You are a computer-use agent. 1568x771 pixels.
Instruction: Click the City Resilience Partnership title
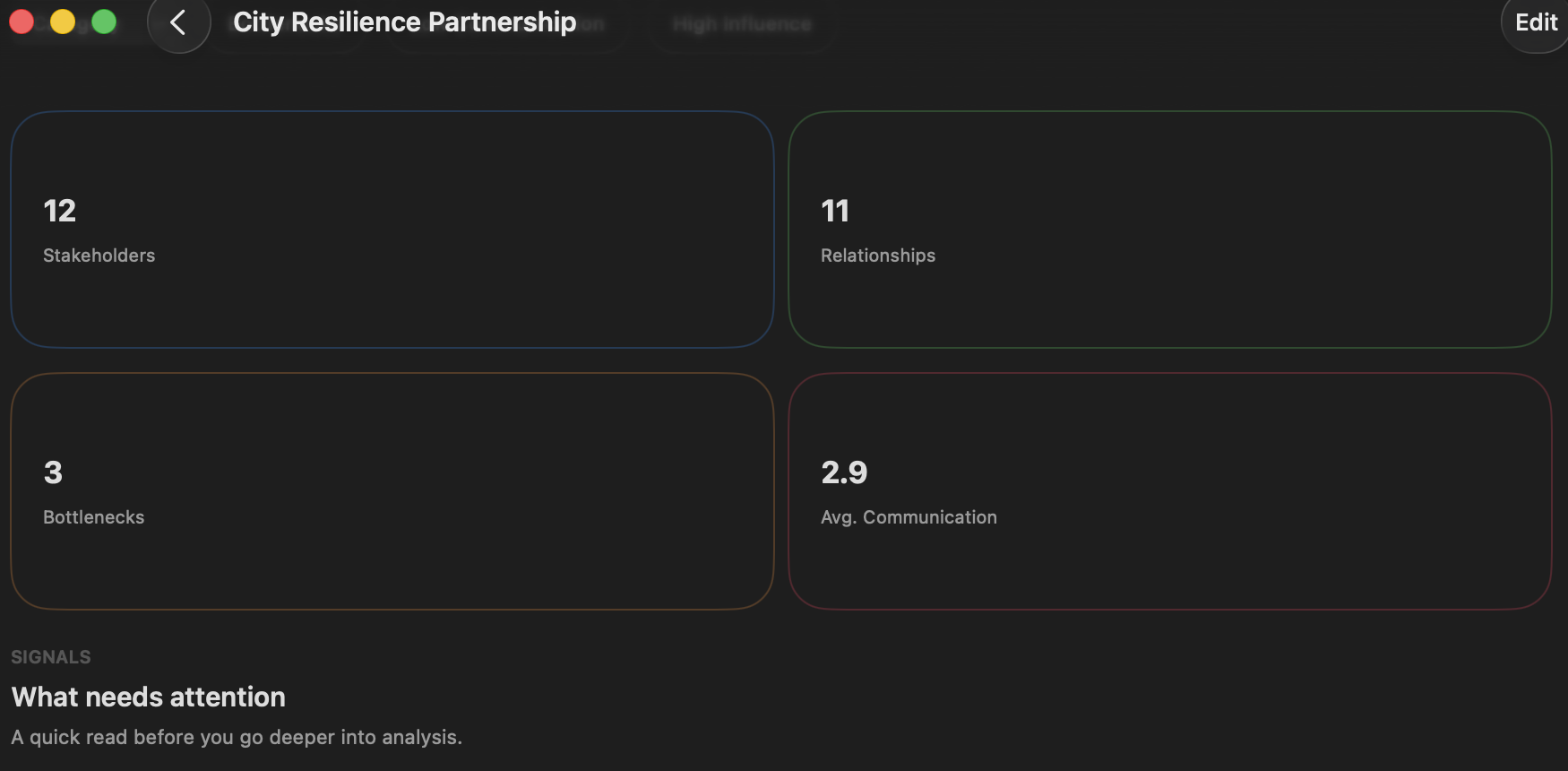tap(404, 22)
